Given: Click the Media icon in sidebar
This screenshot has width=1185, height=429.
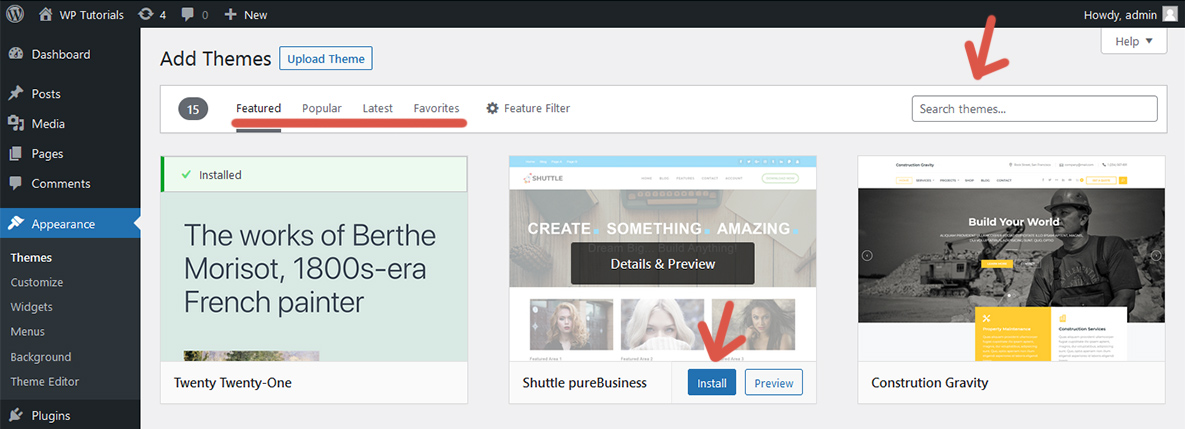Looking at the screenshot, I should point(15,123).
